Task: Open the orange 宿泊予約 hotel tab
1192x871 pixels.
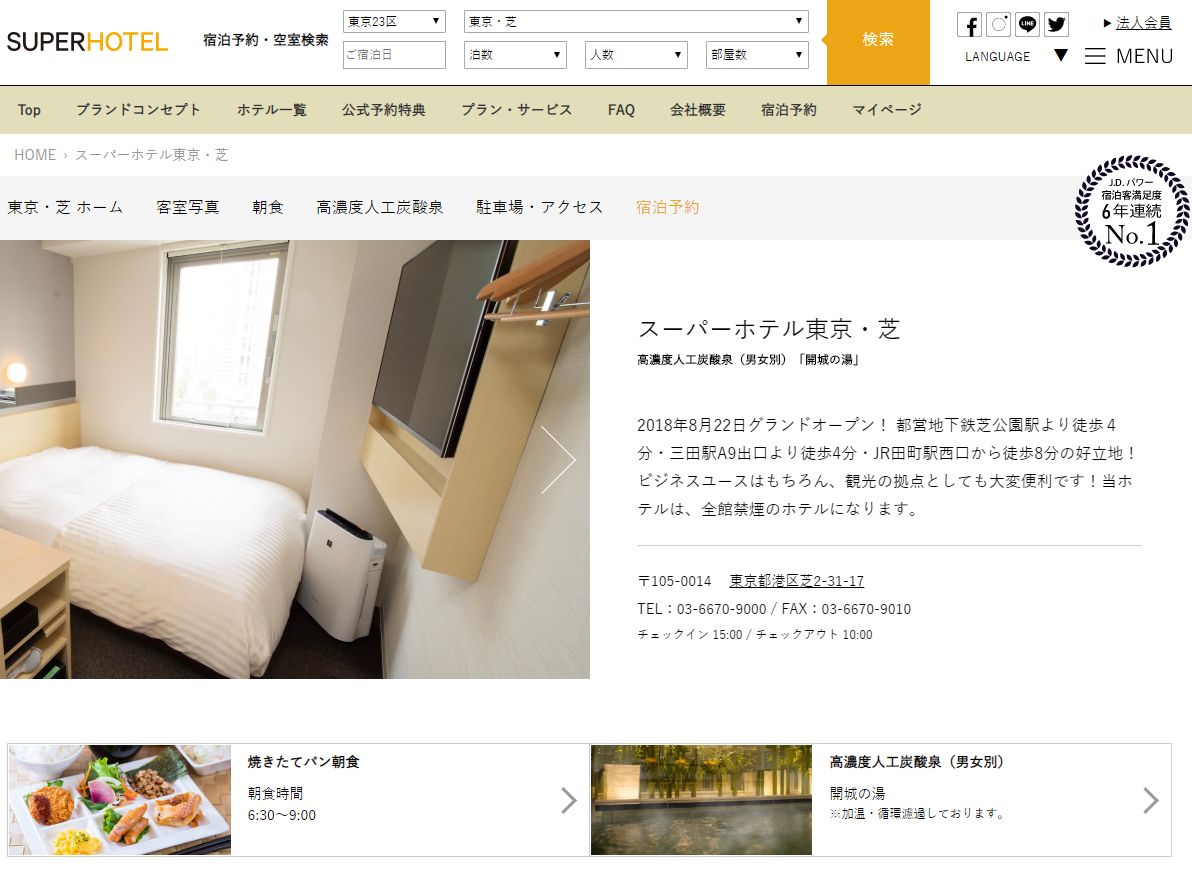Action: click(x=667, y=207)
